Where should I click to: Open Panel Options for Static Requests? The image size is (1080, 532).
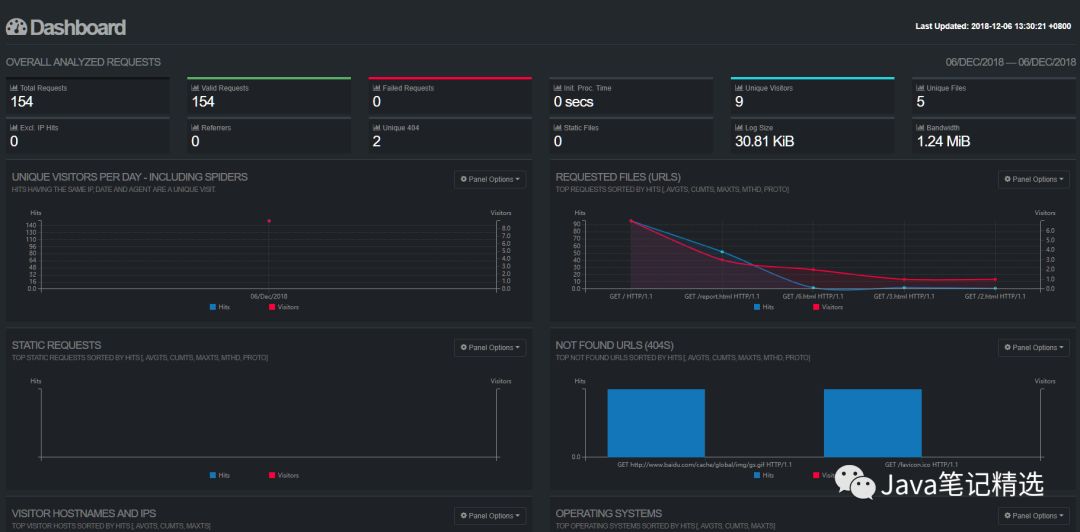tap(490, 347)
